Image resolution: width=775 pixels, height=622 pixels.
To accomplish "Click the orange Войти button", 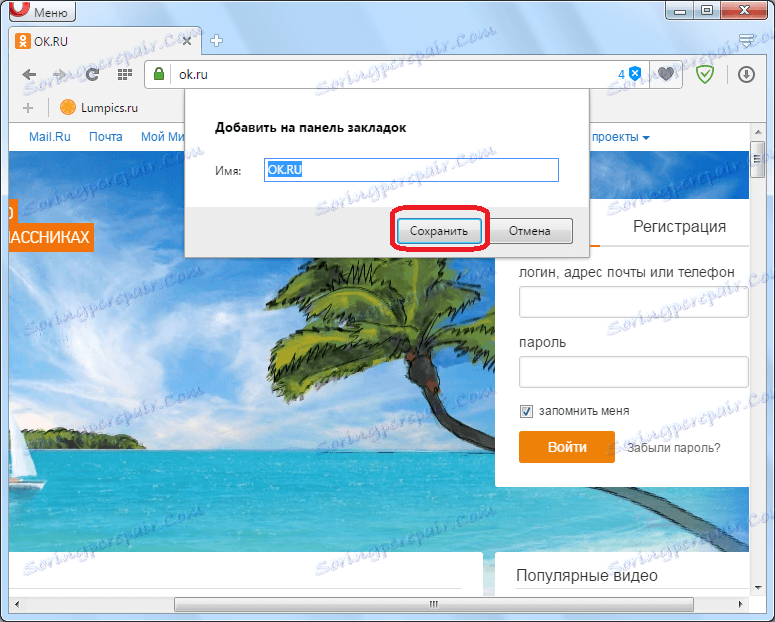I will (x=567, y=447).
